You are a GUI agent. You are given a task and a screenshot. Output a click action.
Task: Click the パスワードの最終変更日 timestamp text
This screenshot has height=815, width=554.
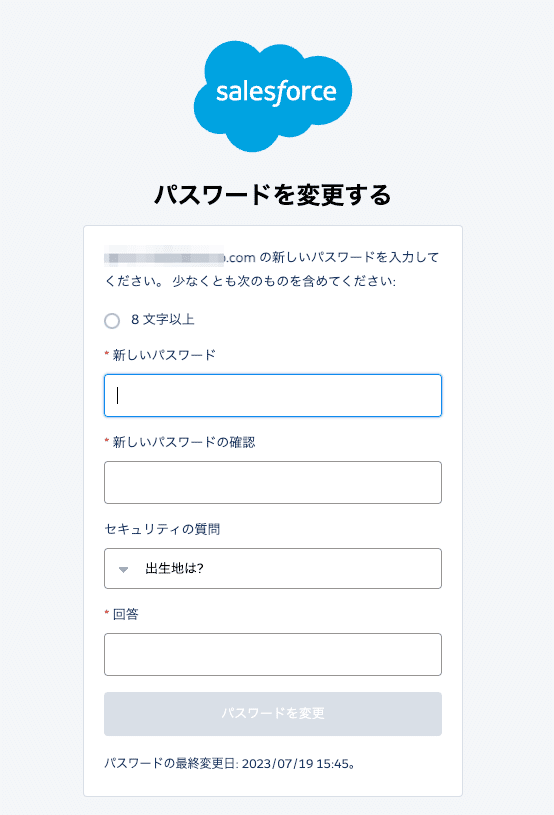230,764
